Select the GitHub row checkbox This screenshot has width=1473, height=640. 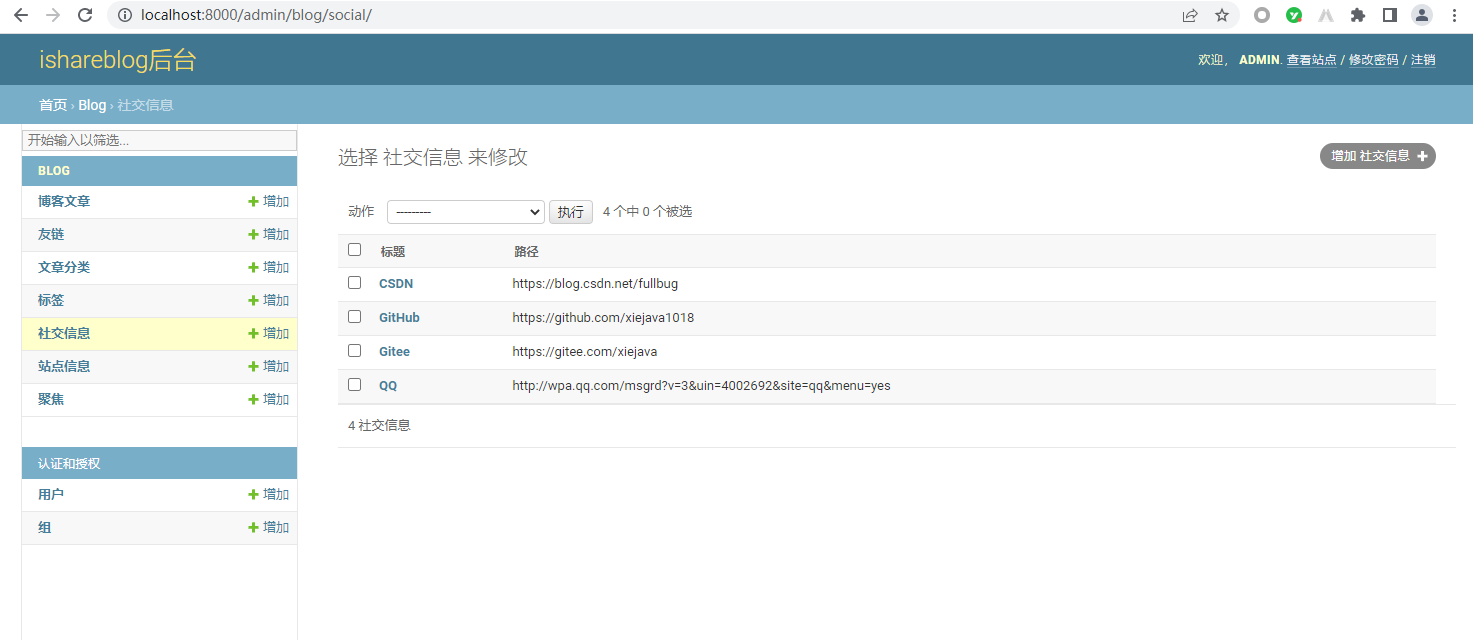pos(354,317)
